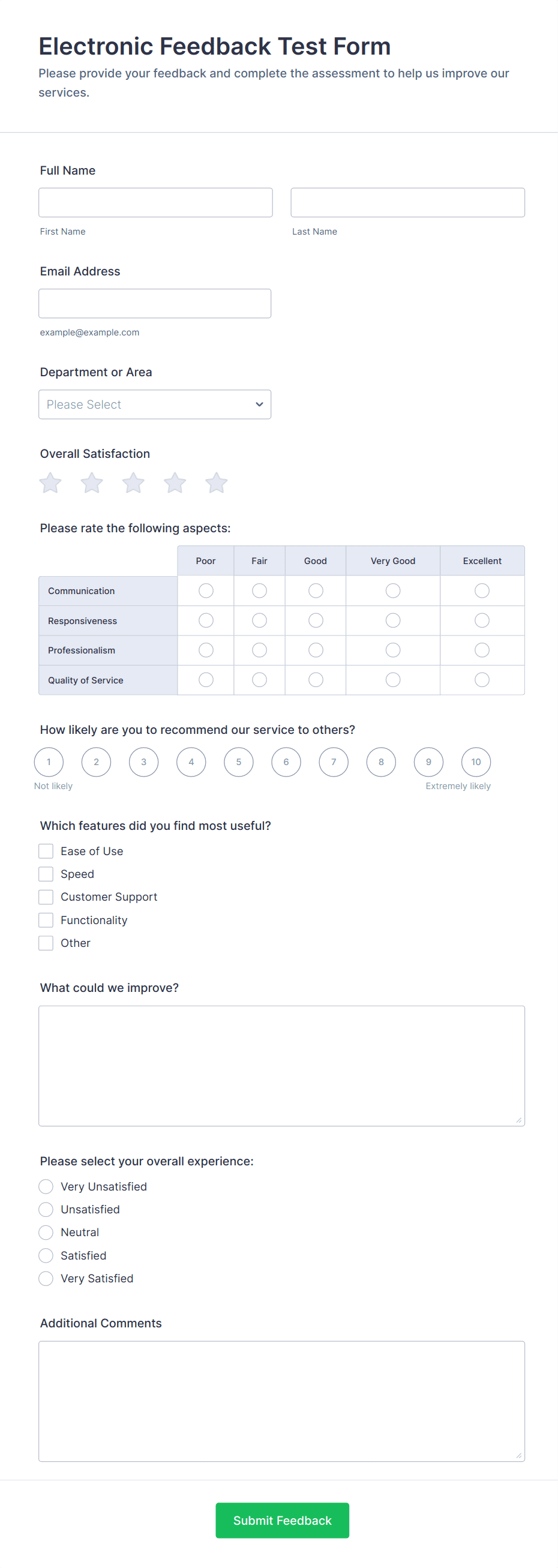
Task: Click the Submit Feedback button
Action: pyautogui.click(x=283, y=1520)
